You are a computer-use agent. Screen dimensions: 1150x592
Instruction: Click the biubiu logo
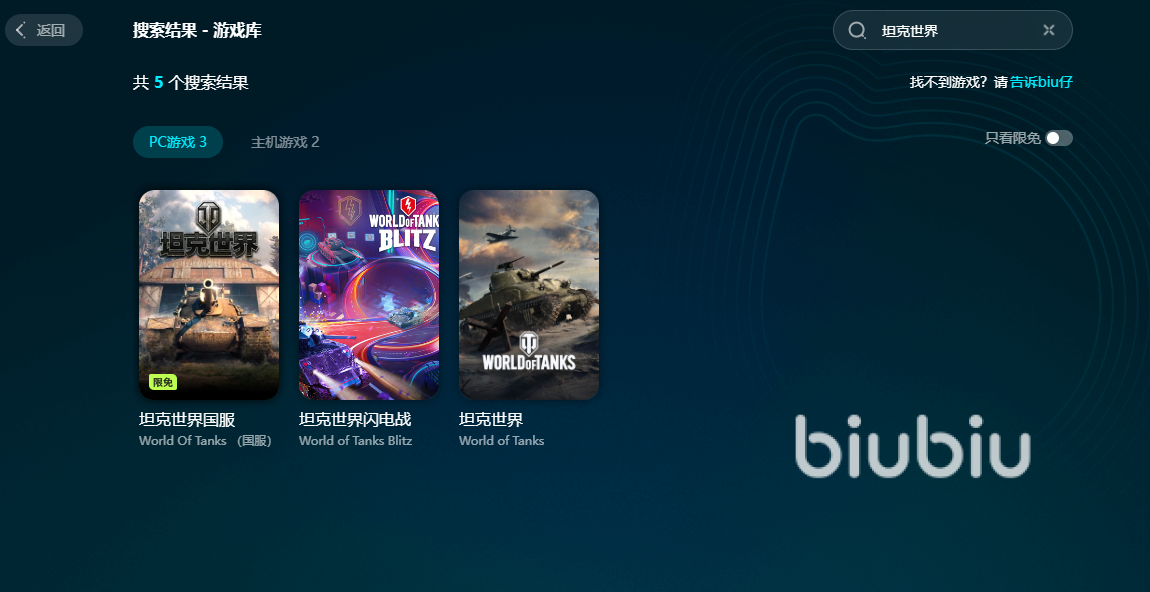[x=912, y=446]
